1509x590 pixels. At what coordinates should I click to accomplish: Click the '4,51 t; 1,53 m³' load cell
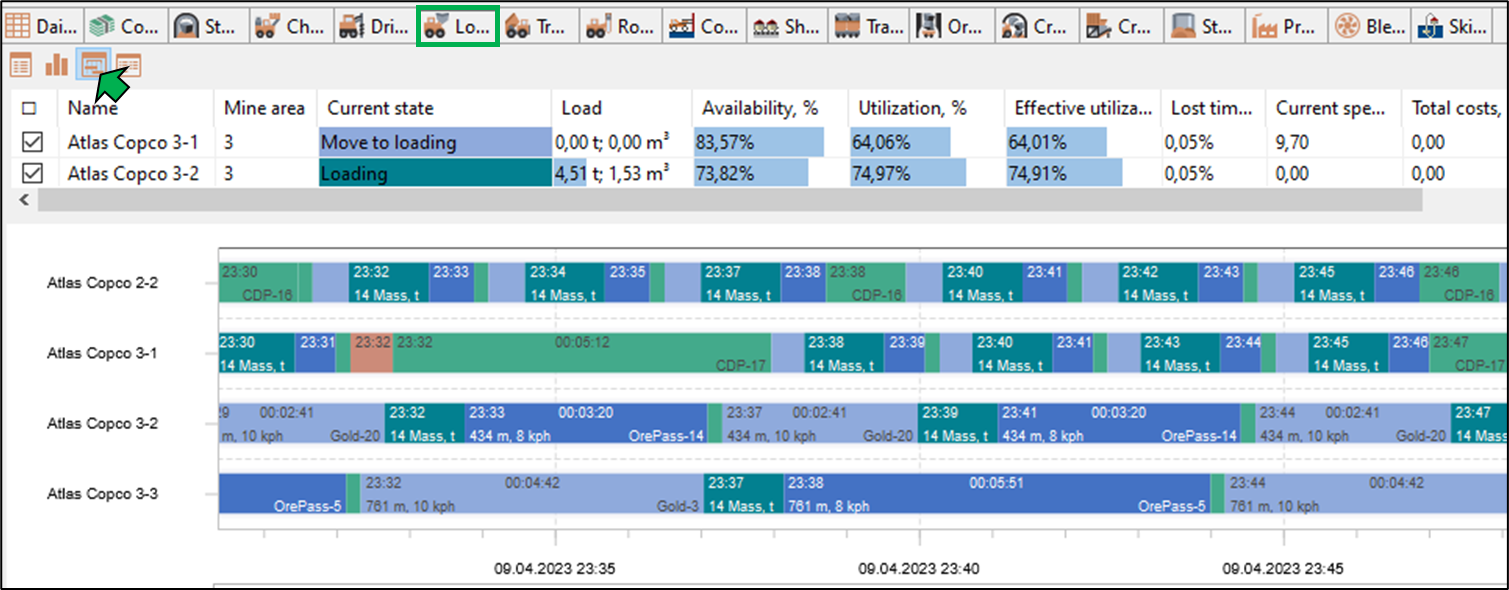pyautogui.click(x=621, y=174)
